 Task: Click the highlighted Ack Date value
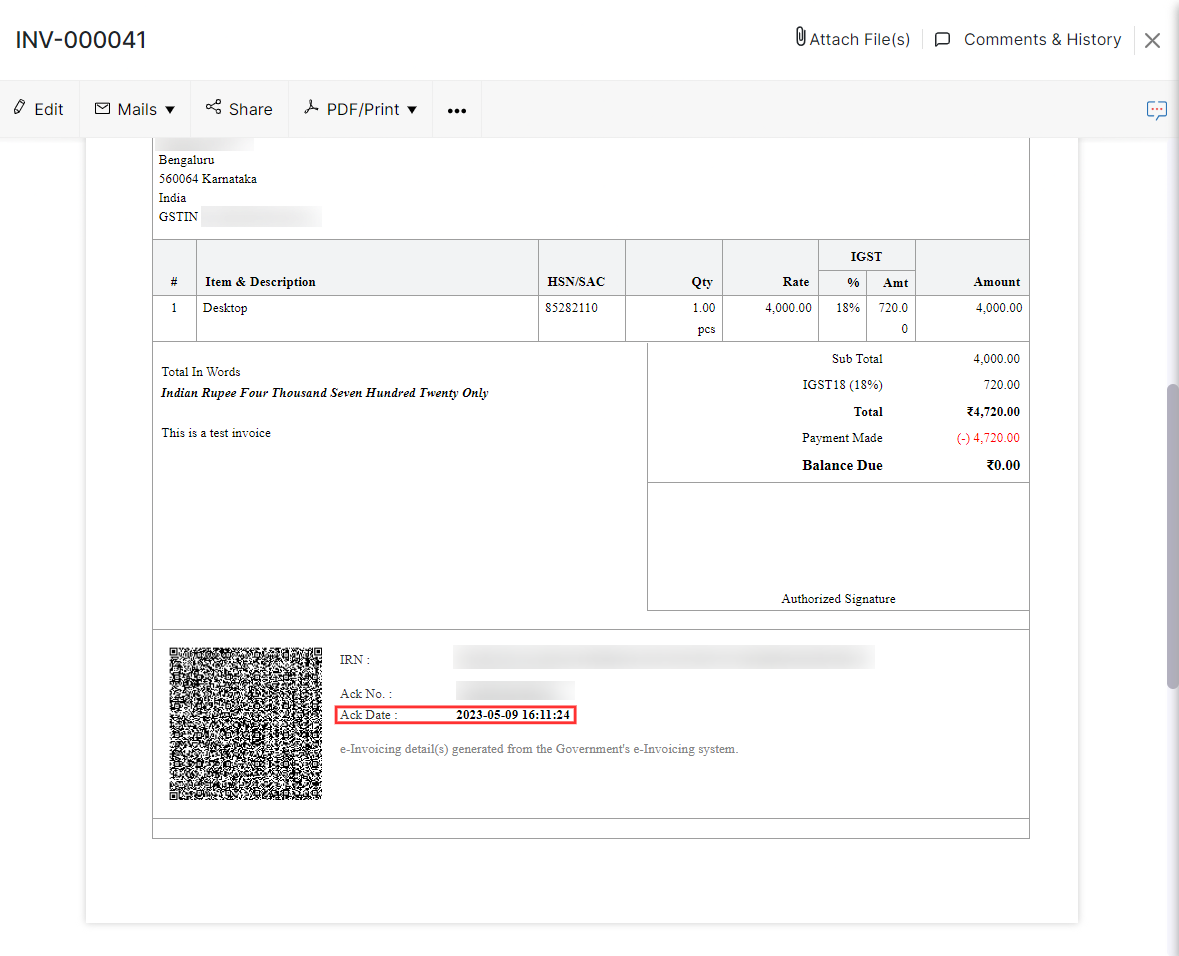click(513, 715)
